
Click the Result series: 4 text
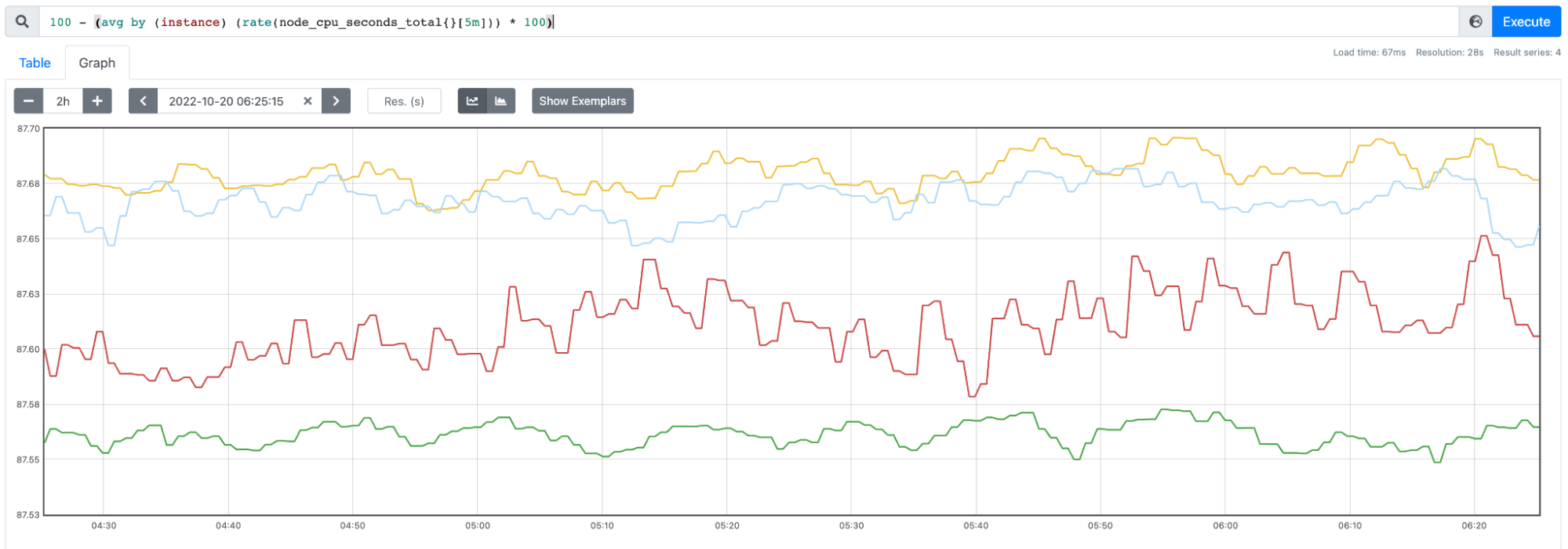point(1527,53)
